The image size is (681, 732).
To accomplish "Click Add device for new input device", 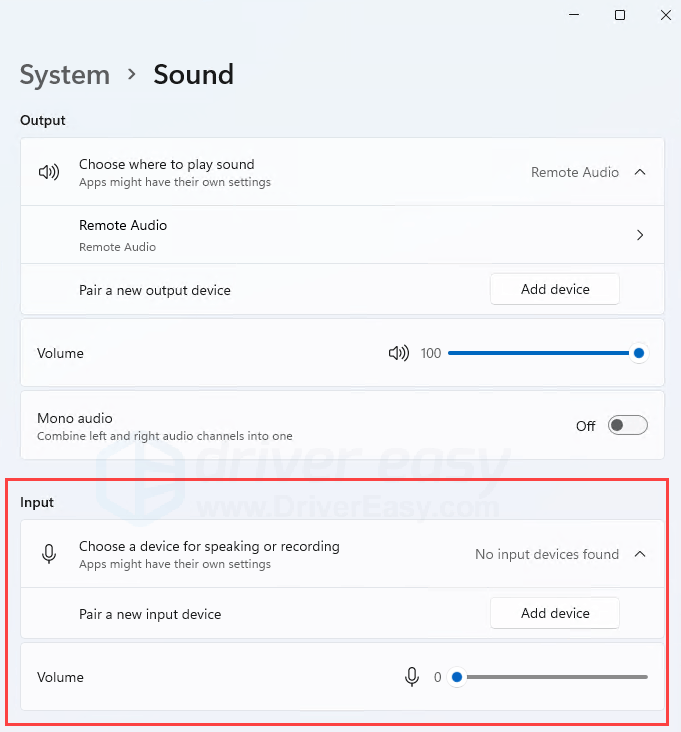I will (555, 613).
